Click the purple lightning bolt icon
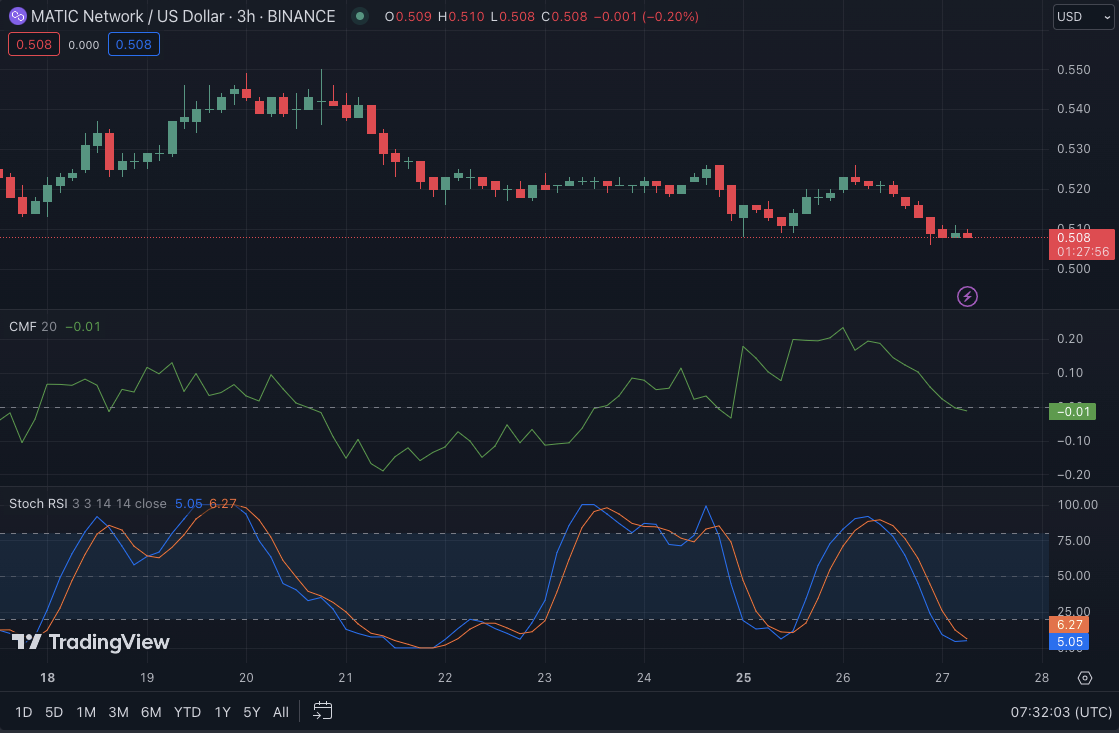This screenshot has width=1119, height=733. [x=967, y=296]
